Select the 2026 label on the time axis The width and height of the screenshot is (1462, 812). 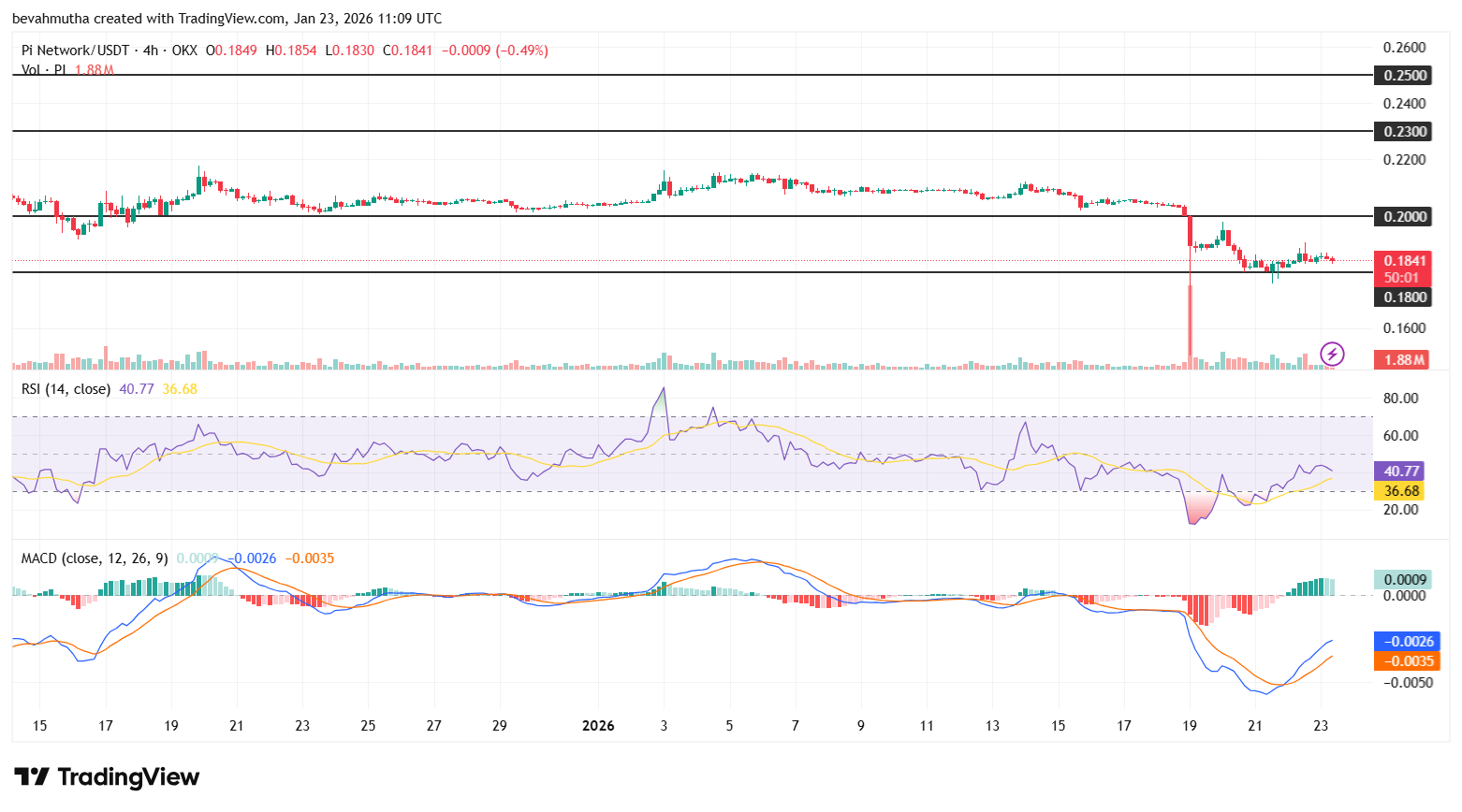pos(597,725)
